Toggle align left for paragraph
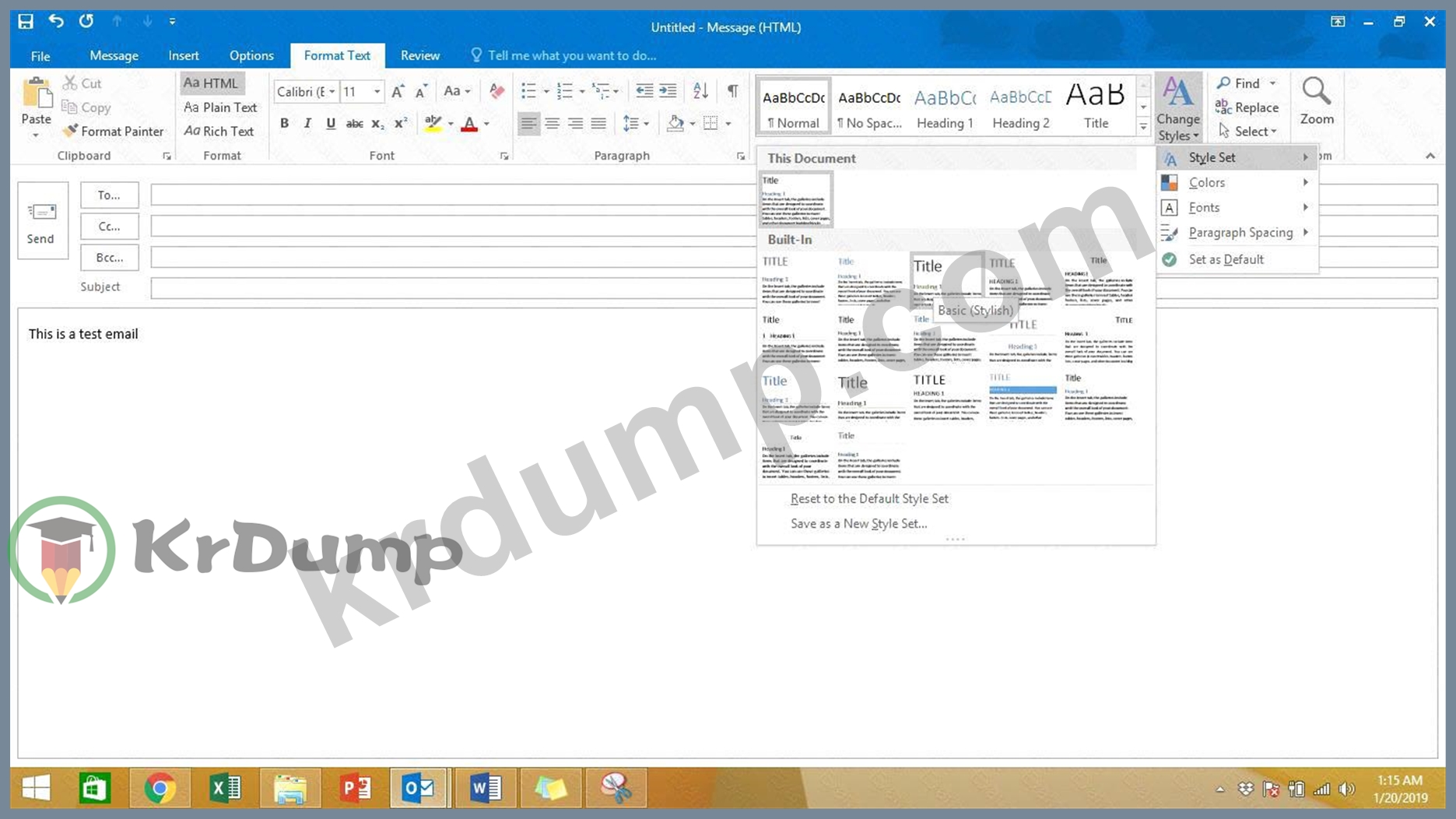The width and height of the screenshot is (1456, 819). coord(528,124)
